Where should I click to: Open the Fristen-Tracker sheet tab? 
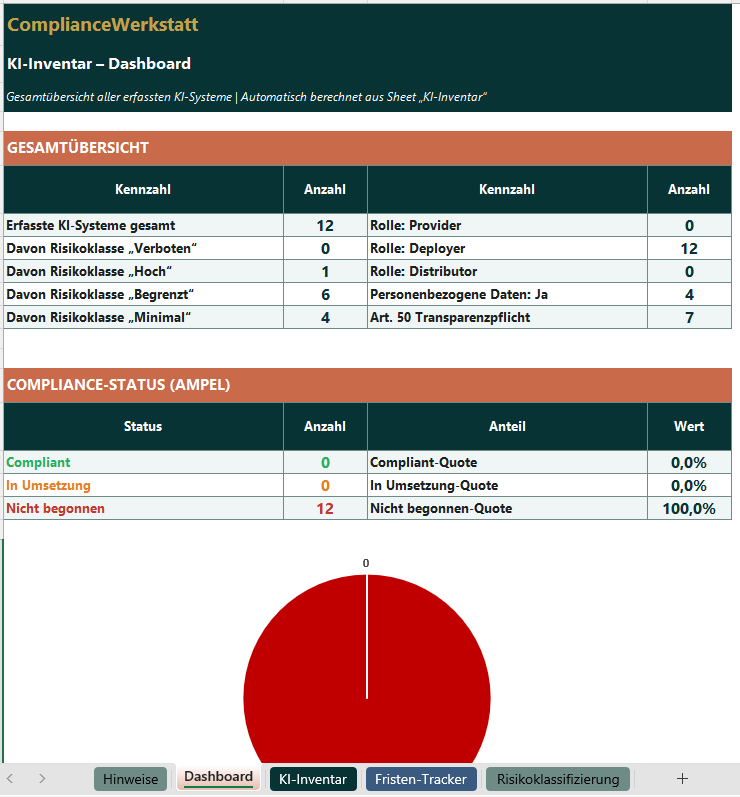click(x=420, y=779)
